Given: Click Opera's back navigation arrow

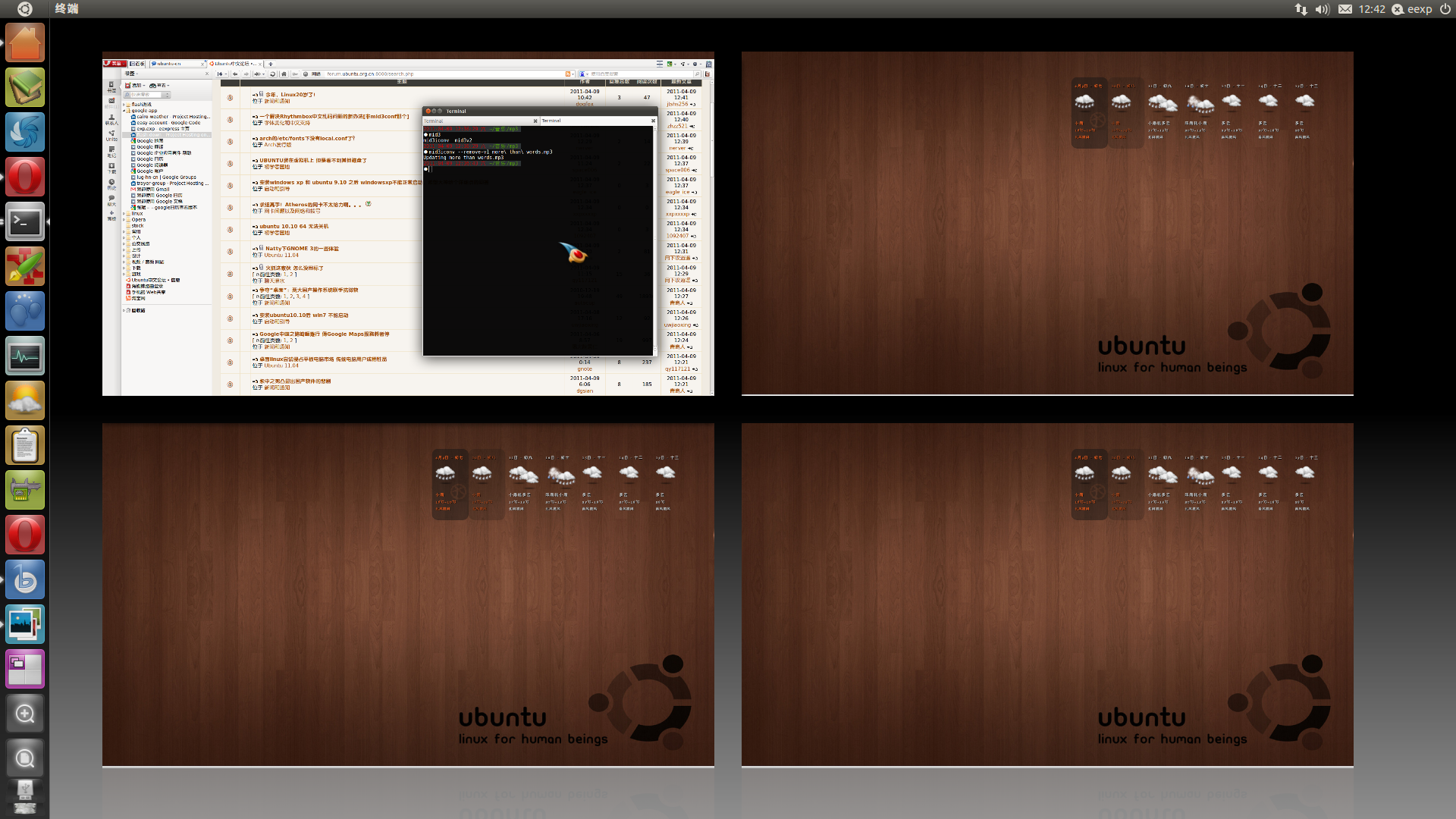Looking at the screenshot, I should (235, 74).
